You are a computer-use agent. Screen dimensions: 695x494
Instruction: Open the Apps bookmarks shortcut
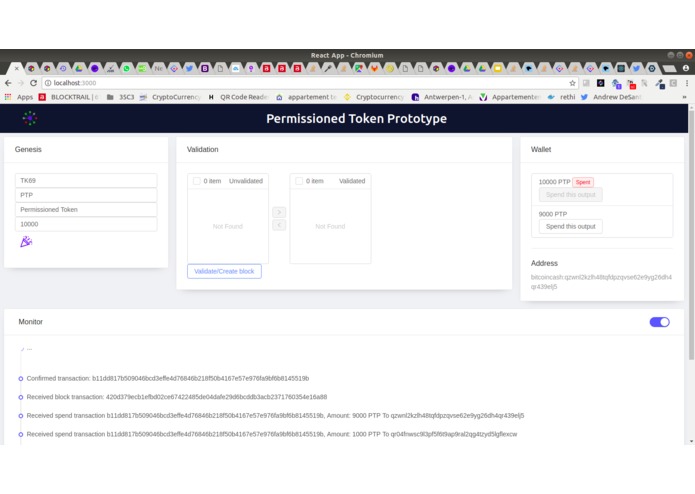click(19, 97)
